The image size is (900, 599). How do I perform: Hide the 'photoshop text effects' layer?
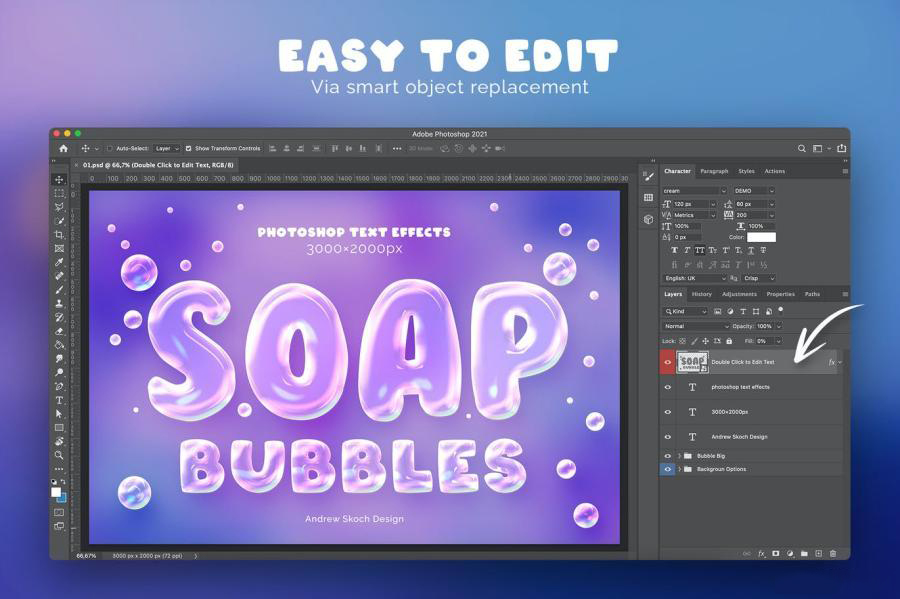tap(668, 387)
